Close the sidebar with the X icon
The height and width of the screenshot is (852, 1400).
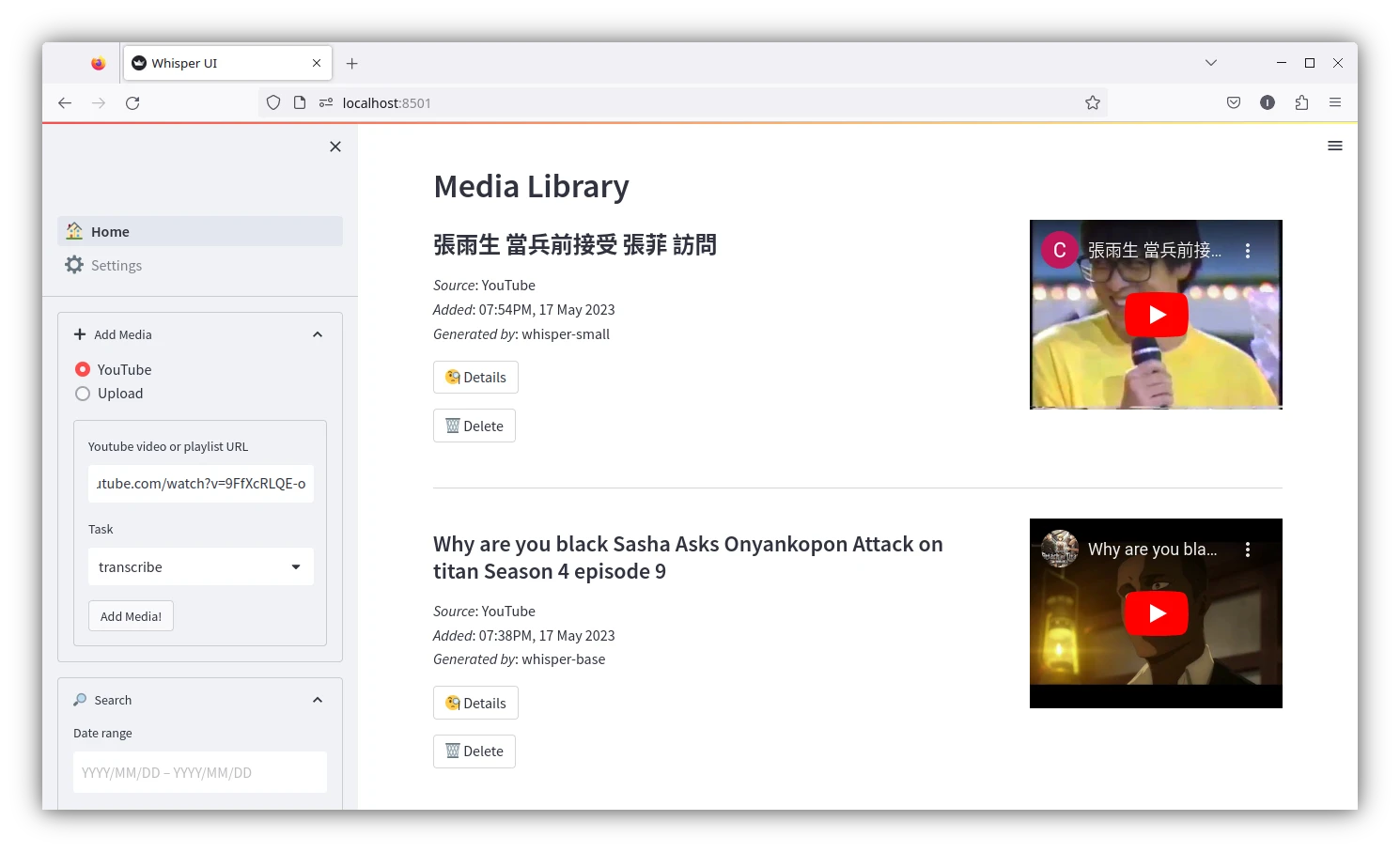(x=335, y=147)
